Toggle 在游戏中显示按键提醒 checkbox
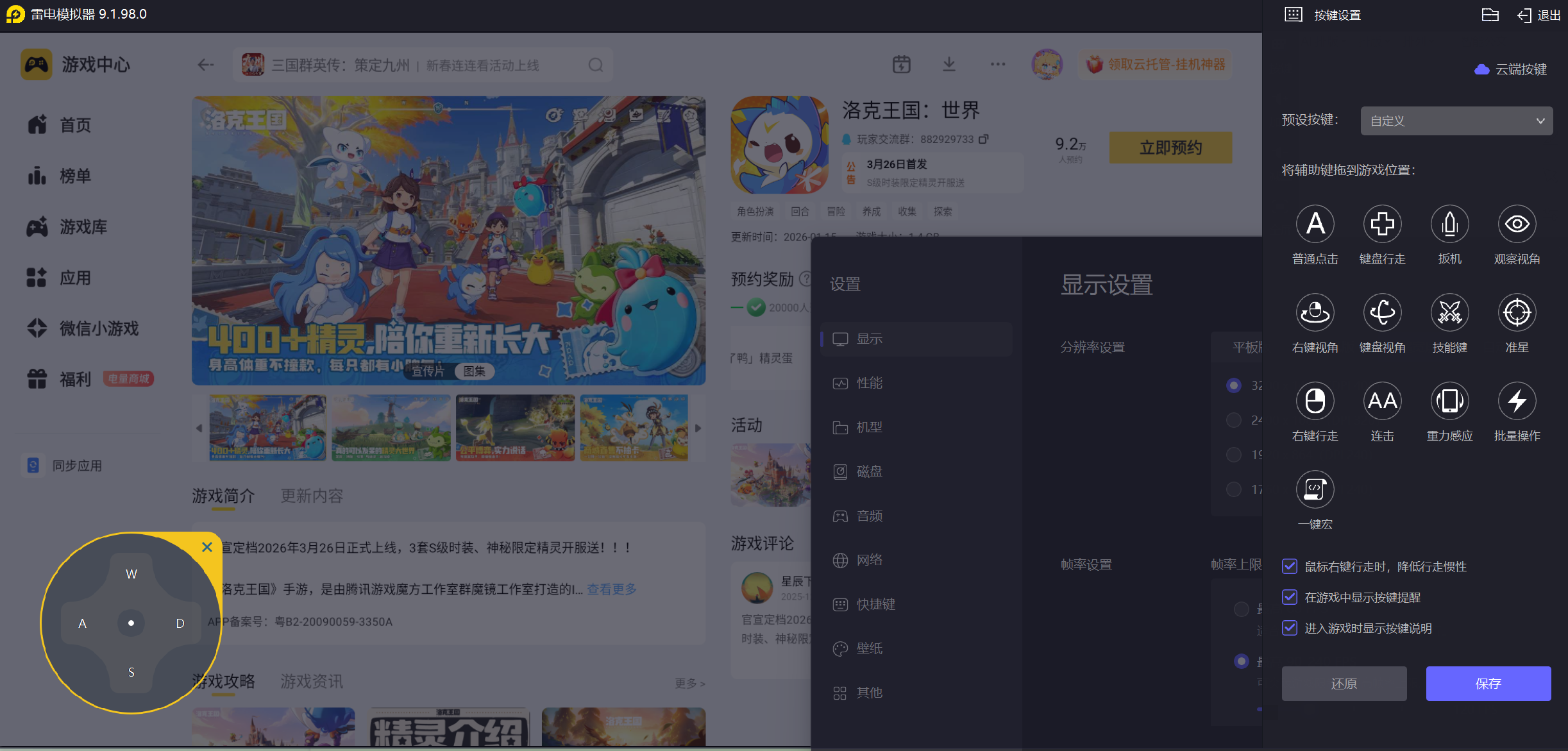 tap(1290, 597)
